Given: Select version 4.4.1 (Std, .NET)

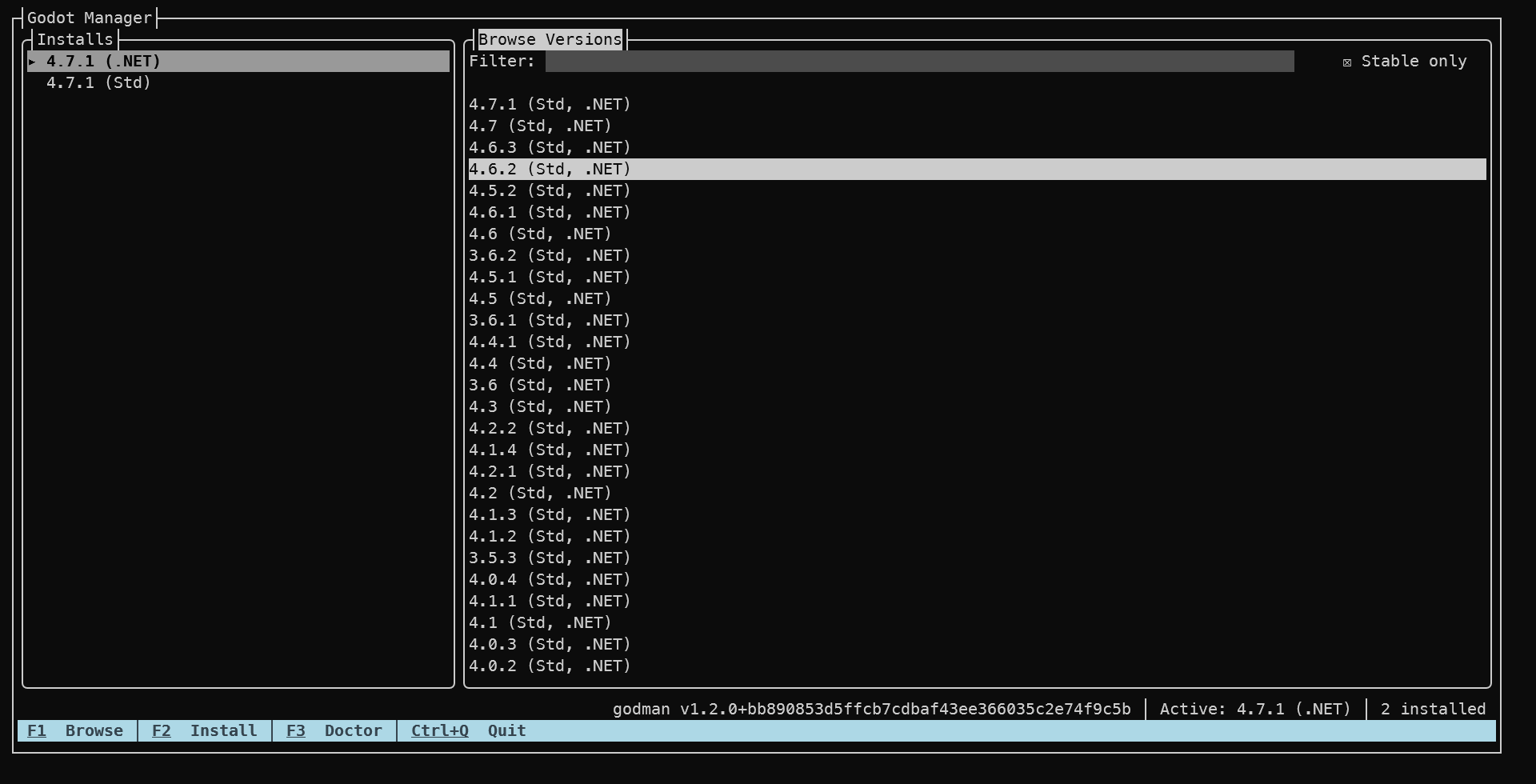Looking at the screenshot, I should [977, 342].
